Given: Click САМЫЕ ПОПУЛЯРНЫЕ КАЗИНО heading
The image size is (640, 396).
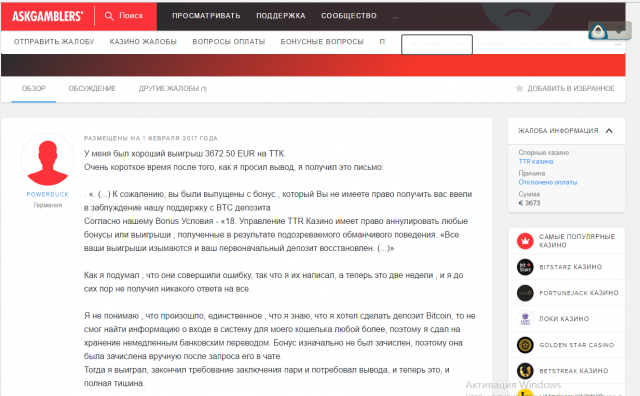Looking at the screenshot, I should [577, 241].
